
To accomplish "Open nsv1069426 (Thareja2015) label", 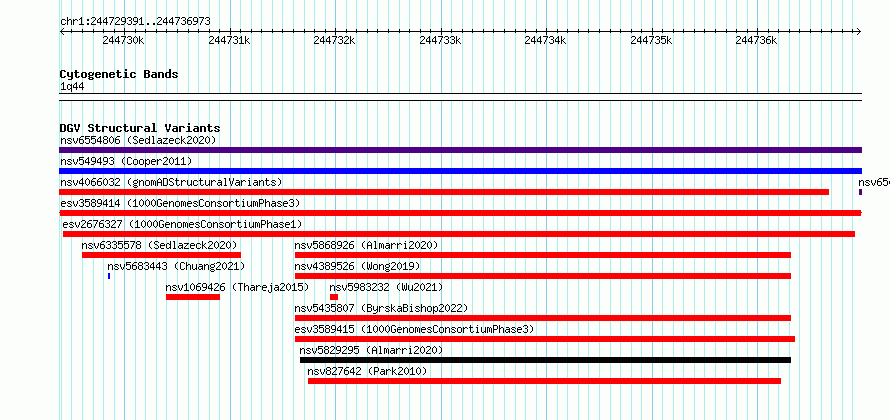I will (237, 287).
